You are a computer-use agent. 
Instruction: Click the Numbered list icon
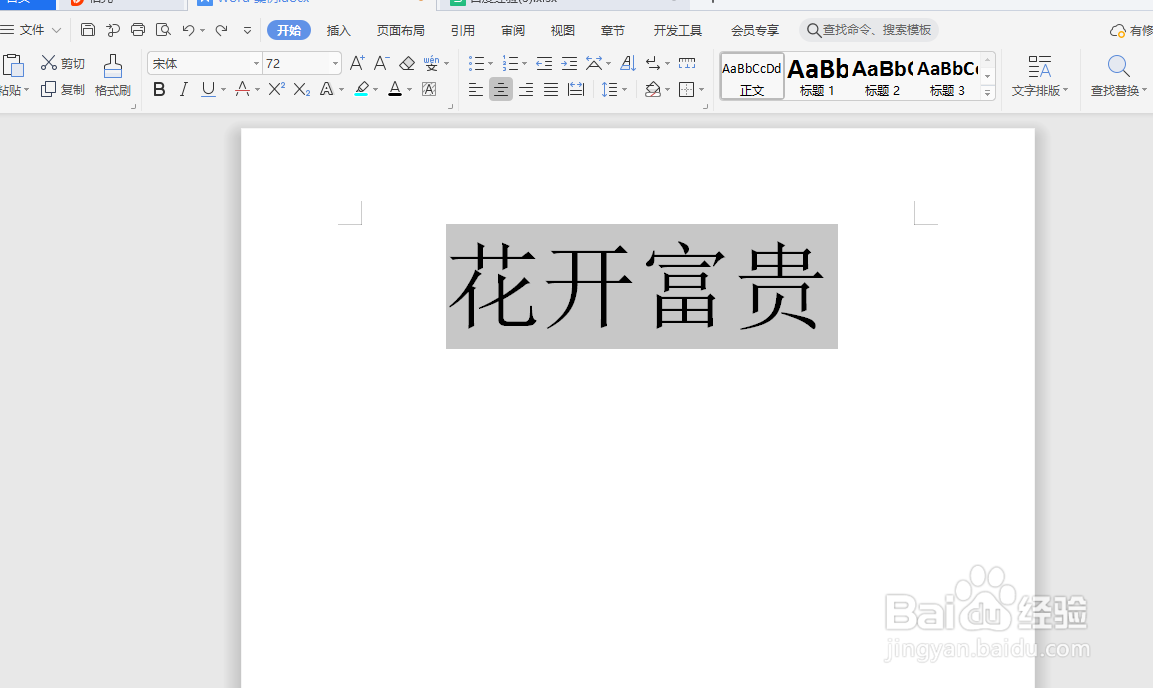tap(510, 63)
